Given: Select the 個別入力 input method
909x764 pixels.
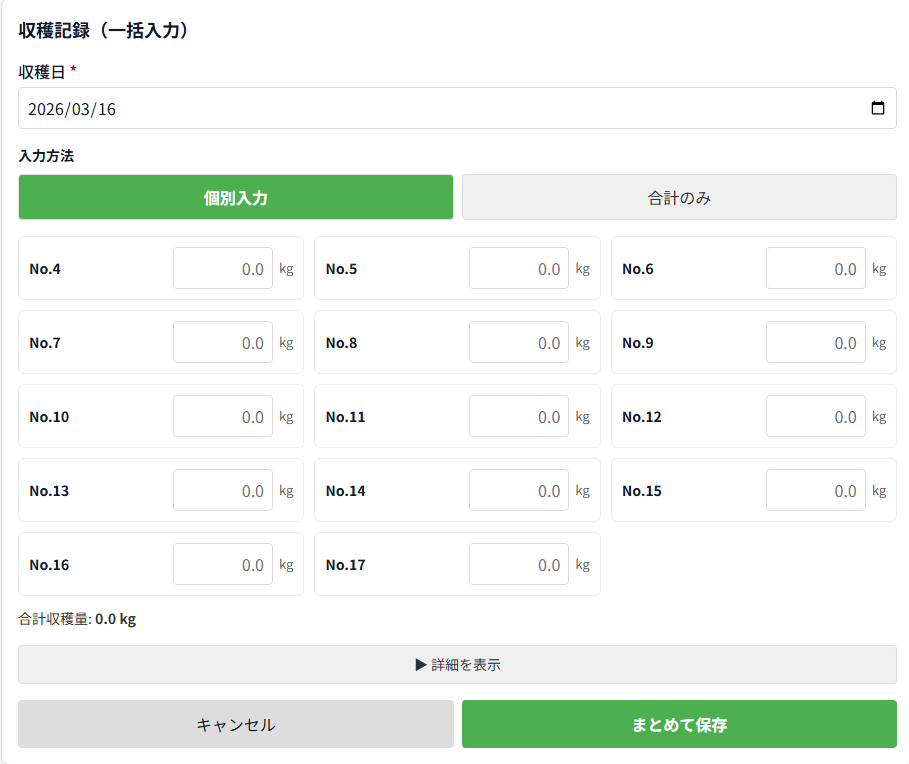Looking at the screenshot, I should [235, 198].
